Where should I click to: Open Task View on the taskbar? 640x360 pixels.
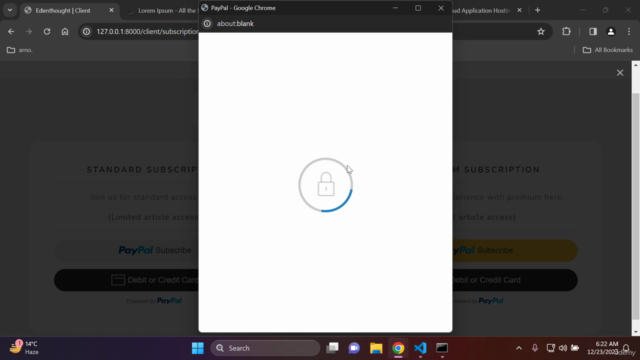pos(332,348)
